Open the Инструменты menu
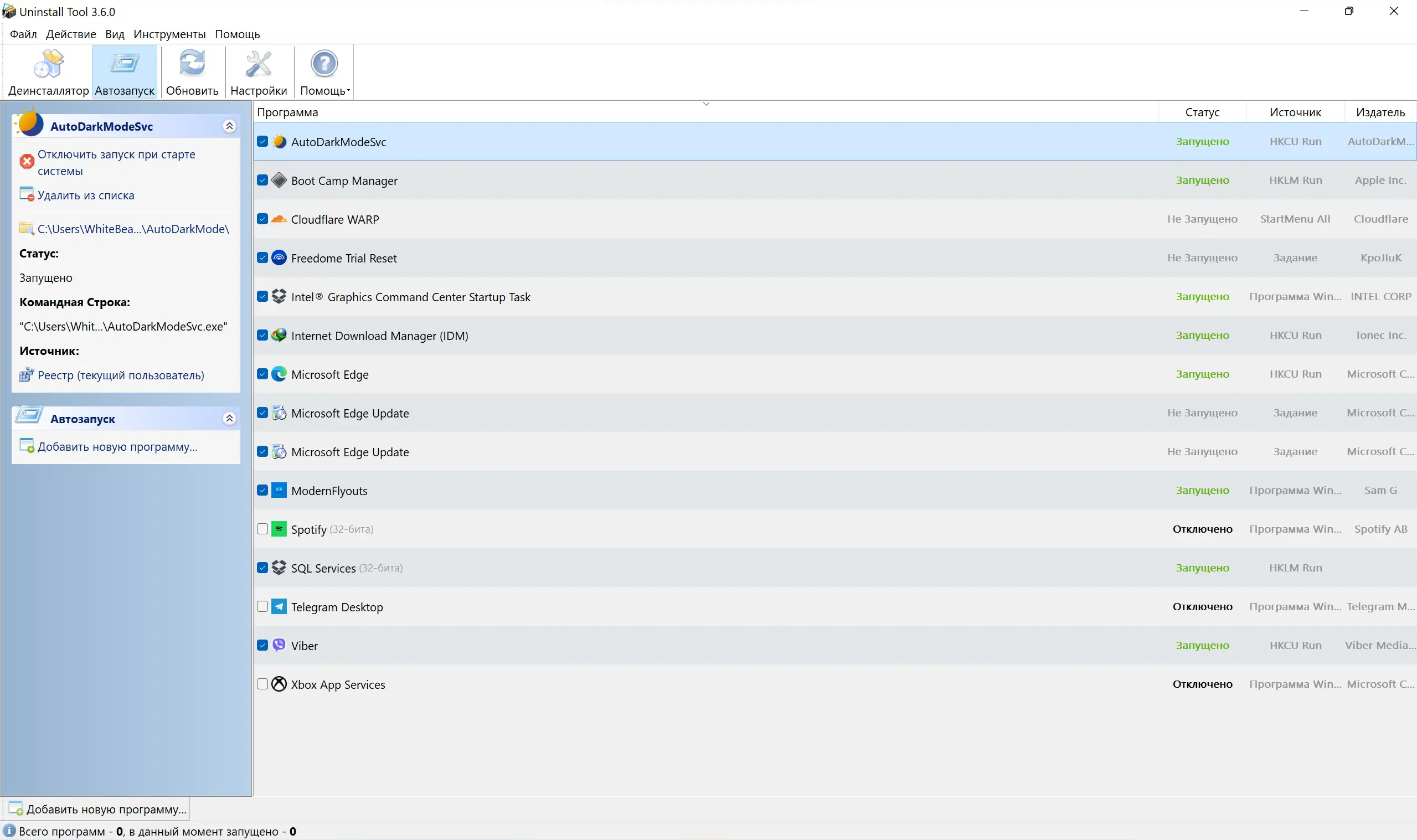Image resolution: width=1417 pixels, height=840 pixels. coord(169,34)
